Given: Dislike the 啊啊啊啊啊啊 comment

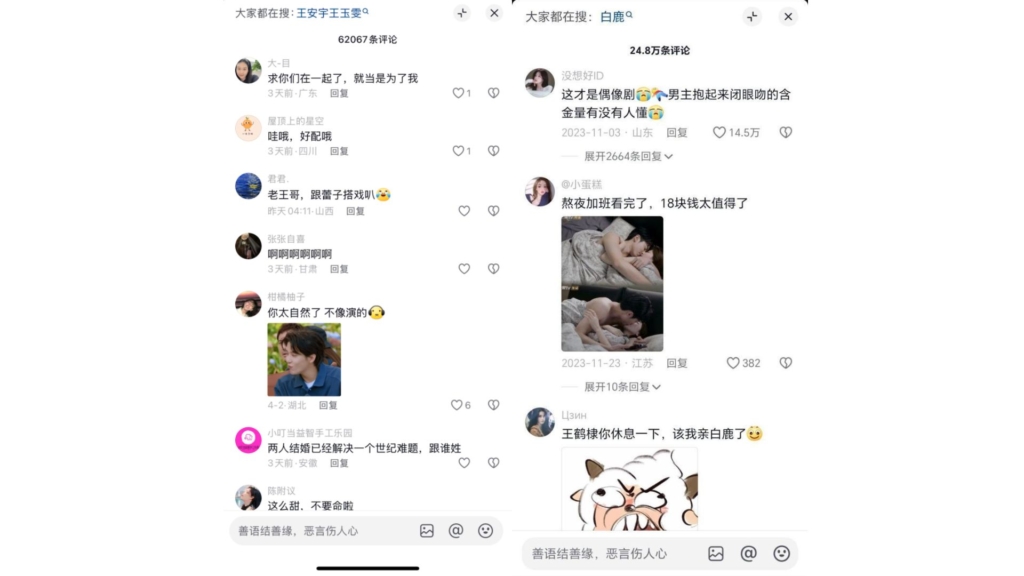Looking at the screenshot, I should pos(494,268).
